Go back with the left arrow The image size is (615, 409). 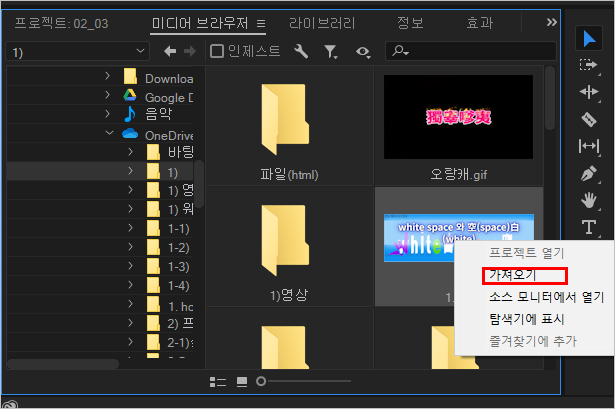coord(169,51)
